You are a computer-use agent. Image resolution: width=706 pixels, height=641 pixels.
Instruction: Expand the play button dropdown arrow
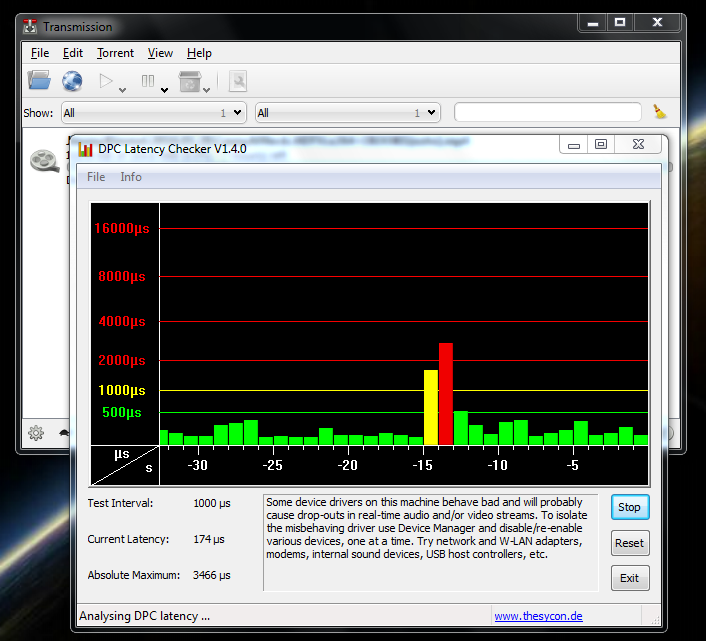pyautogui.click(x=122, y=90)
